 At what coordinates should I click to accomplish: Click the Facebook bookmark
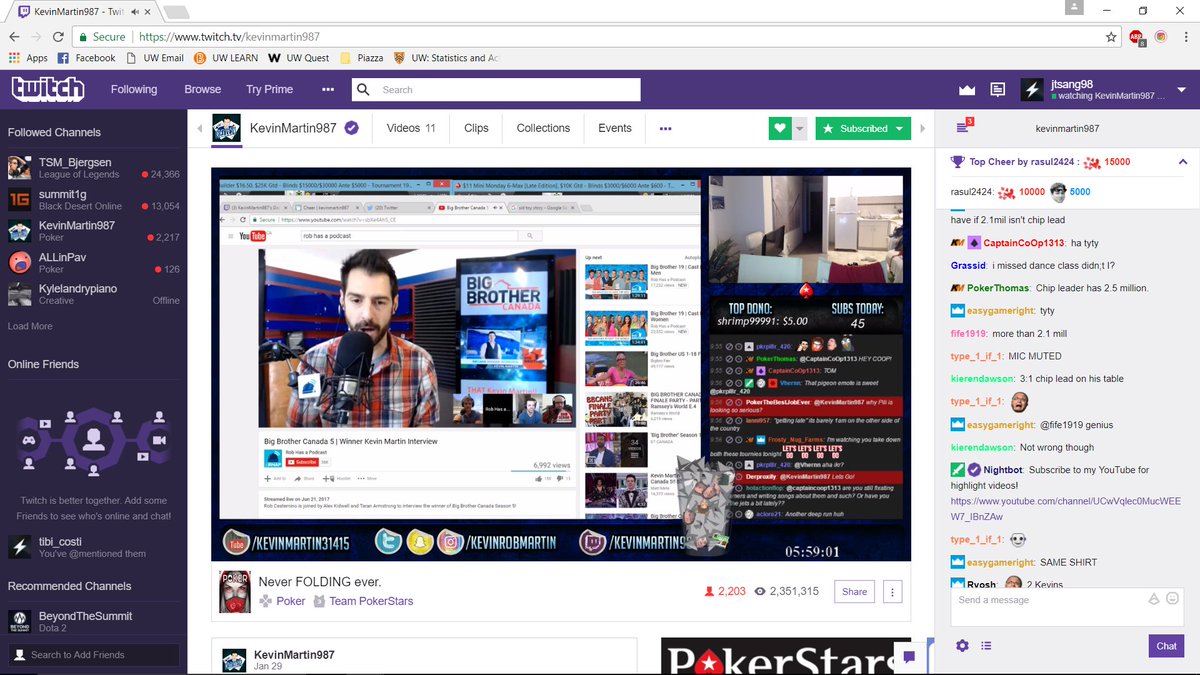tap(87, 58)
